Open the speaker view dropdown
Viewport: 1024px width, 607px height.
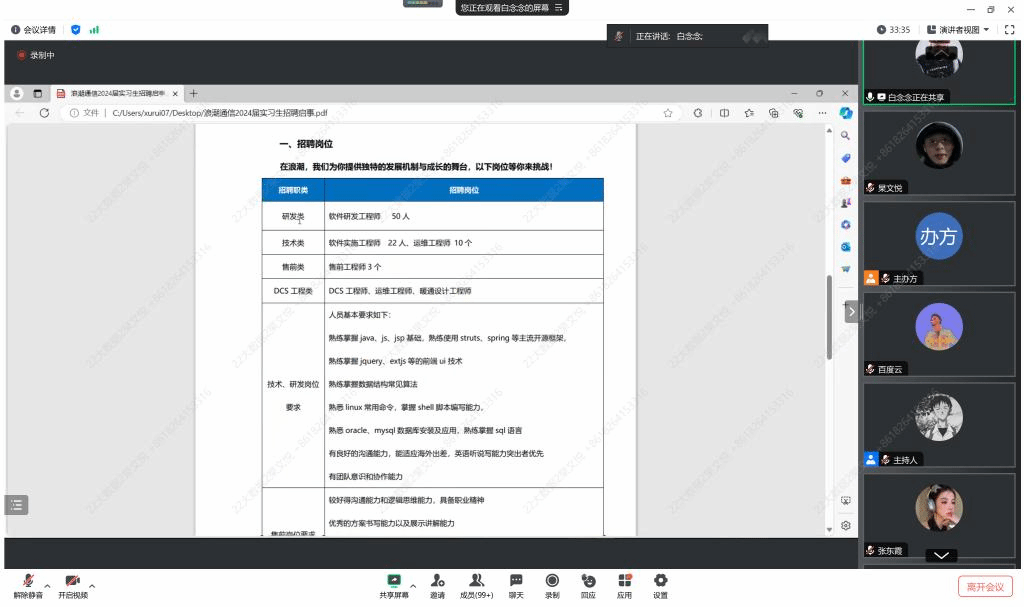click(x=958, y=30)
